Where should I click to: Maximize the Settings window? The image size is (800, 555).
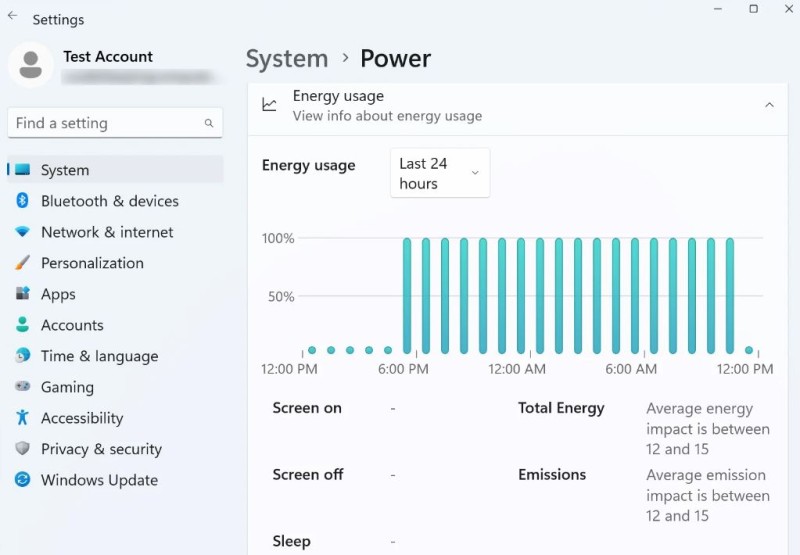(753, 9)
